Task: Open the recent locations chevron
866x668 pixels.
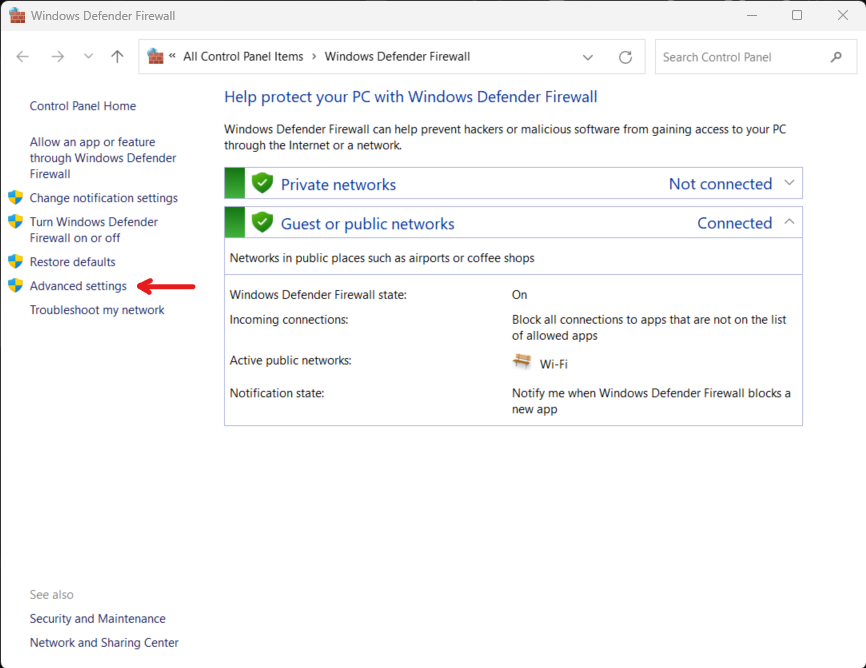Action: pos(88,56)
